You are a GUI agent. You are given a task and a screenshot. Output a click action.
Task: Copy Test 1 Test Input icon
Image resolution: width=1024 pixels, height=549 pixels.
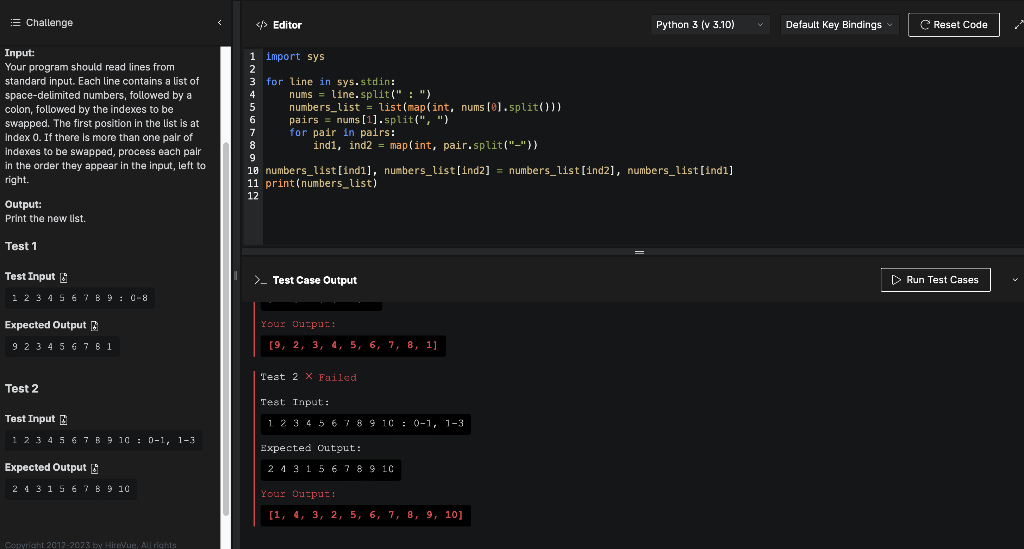[63, 277]
